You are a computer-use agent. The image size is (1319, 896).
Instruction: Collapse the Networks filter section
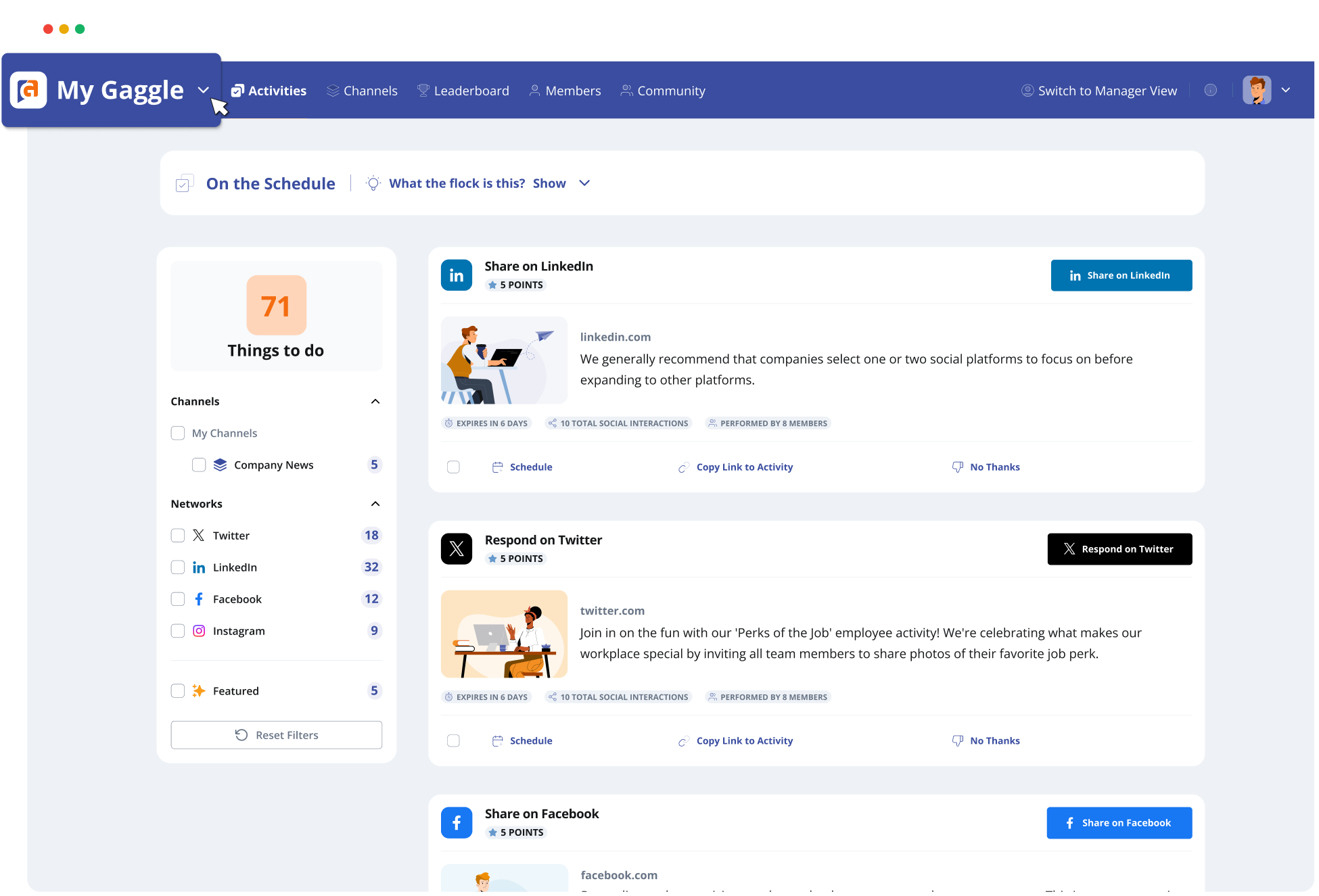pyautogui.click(x=375, y=504)
